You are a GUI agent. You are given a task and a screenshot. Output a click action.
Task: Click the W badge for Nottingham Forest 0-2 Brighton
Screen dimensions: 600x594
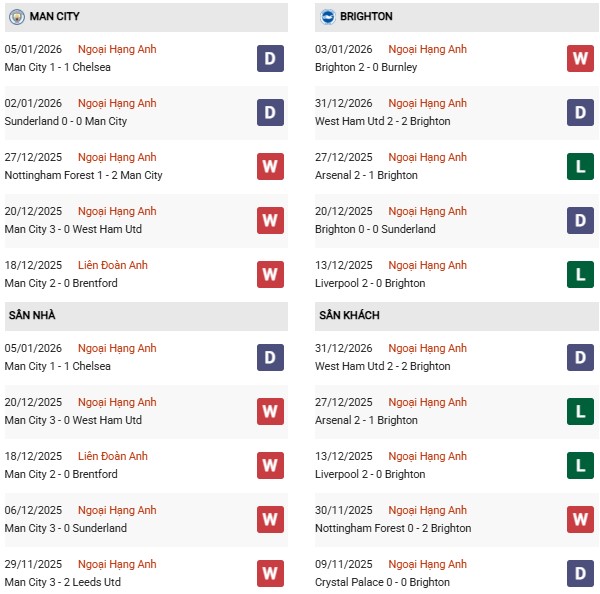pyautogui.click(x=581, y=519)
